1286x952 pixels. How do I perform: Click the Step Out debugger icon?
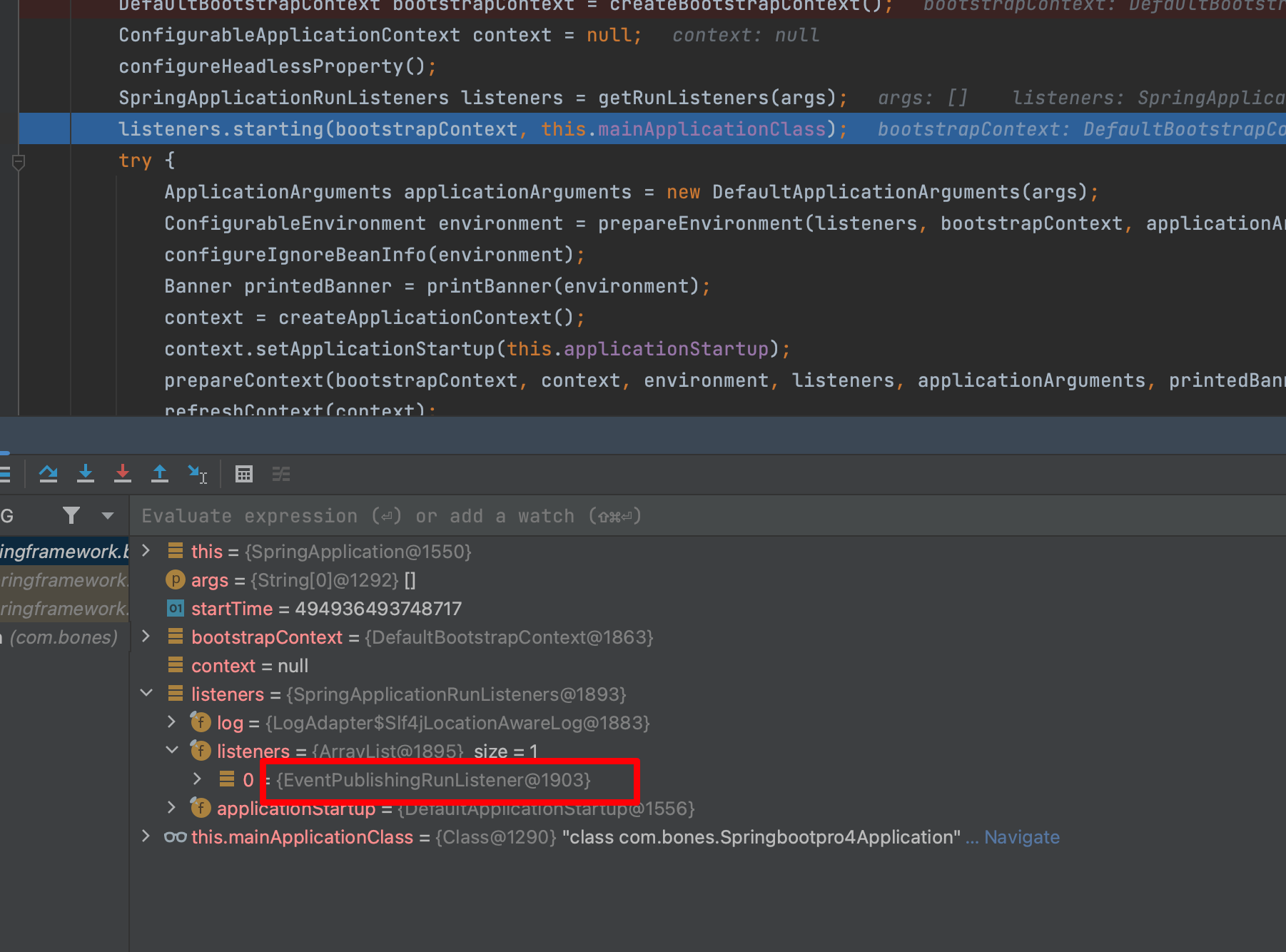point(160,474)
